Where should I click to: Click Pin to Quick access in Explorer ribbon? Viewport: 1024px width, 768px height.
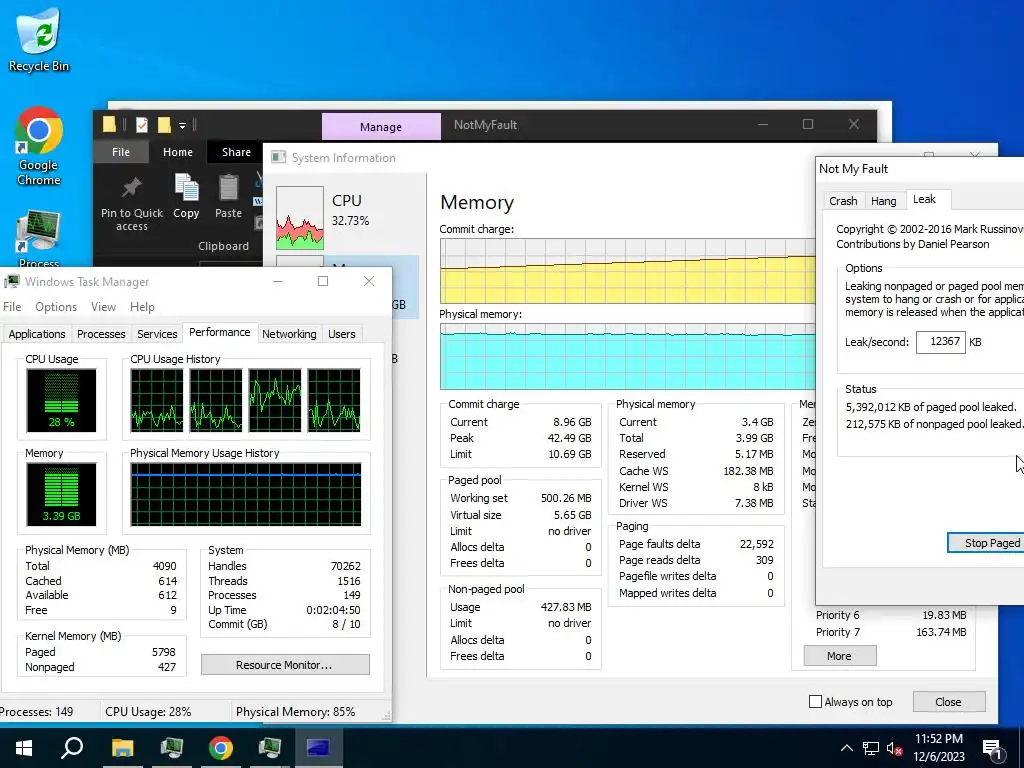coord(132,203)
